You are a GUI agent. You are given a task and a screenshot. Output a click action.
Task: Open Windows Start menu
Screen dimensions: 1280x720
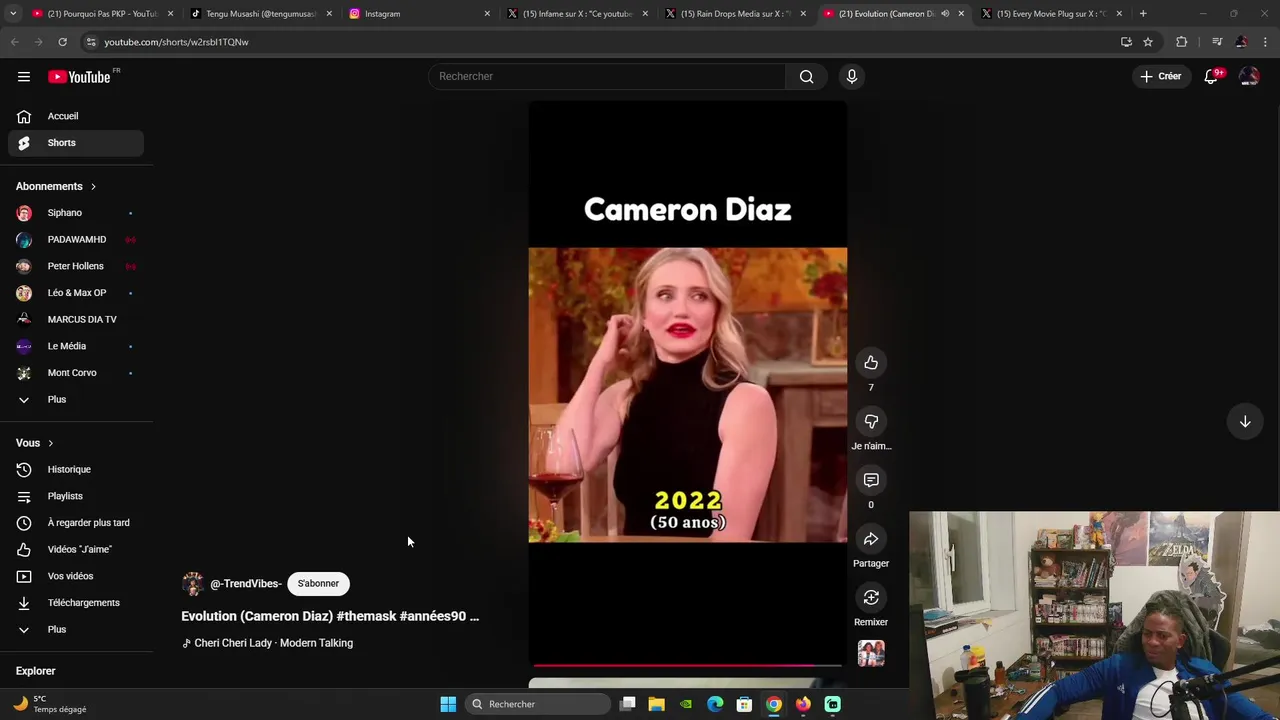[448, 704]
